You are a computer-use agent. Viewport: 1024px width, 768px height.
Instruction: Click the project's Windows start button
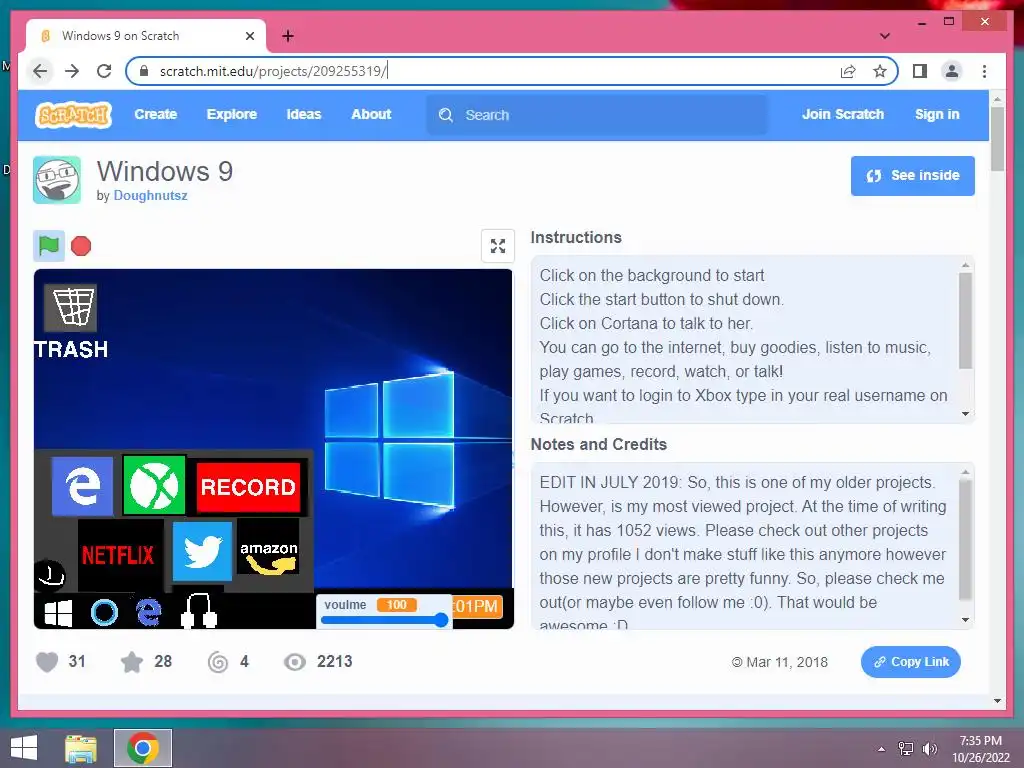58,613
